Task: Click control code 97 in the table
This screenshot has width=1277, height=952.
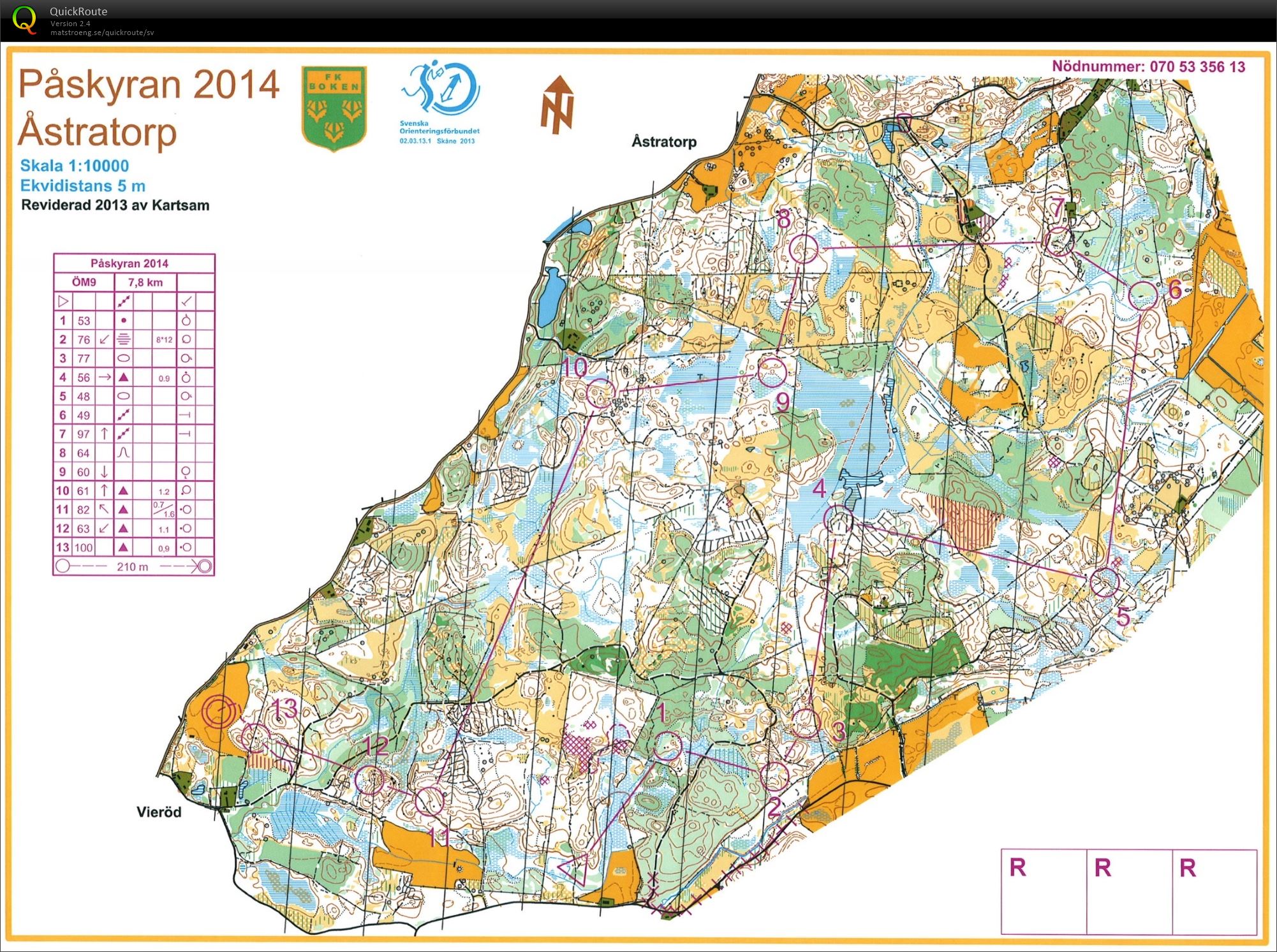Action: (x=84, y=434)
